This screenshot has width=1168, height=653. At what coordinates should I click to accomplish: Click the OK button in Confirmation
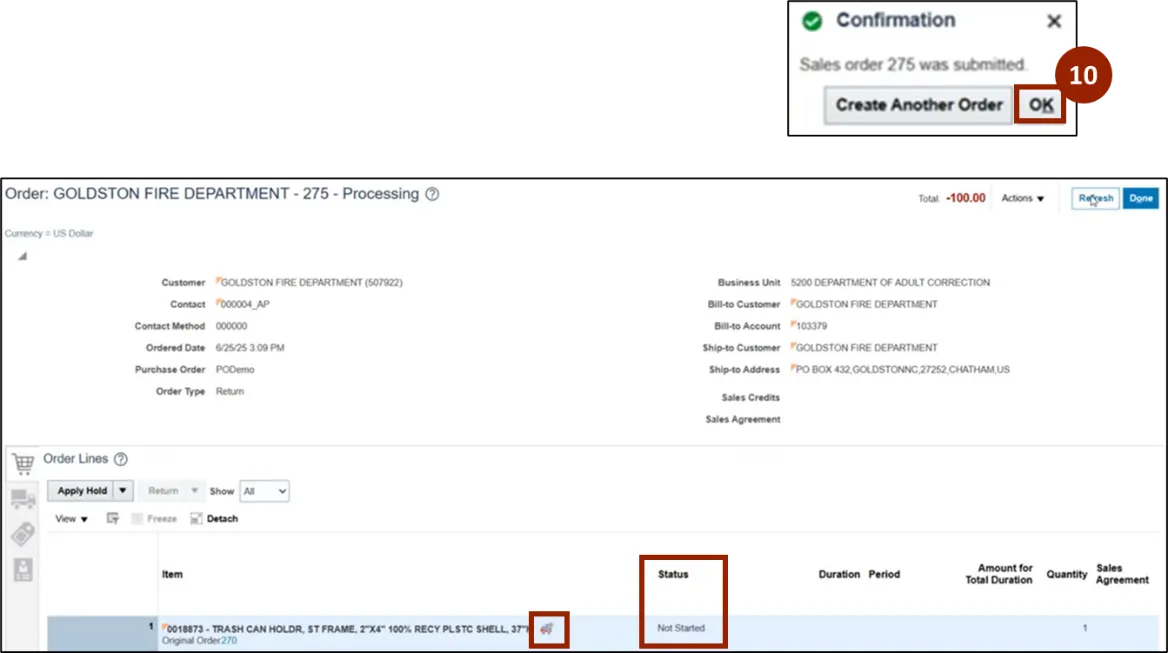[1040, 105]
